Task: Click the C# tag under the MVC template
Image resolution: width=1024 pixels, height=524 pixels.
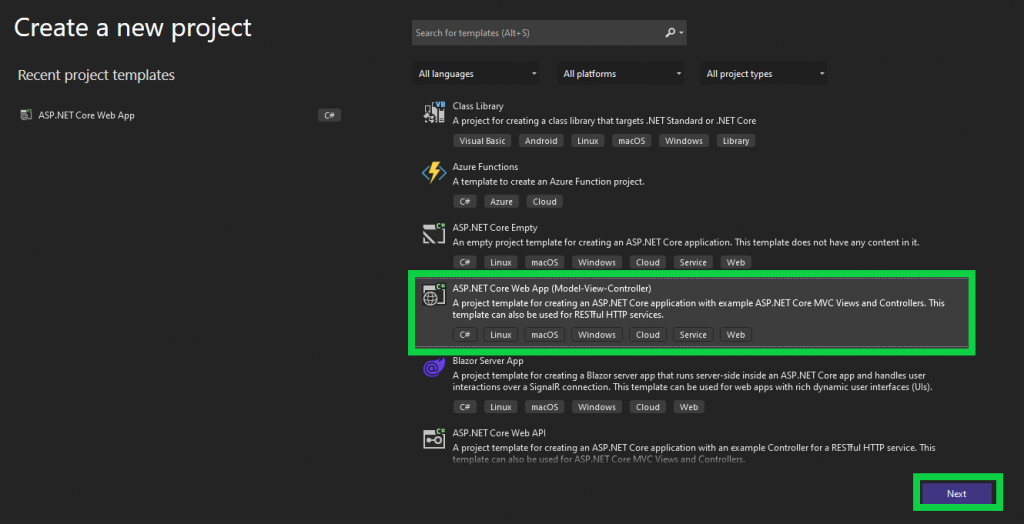Action: (465, 335)
